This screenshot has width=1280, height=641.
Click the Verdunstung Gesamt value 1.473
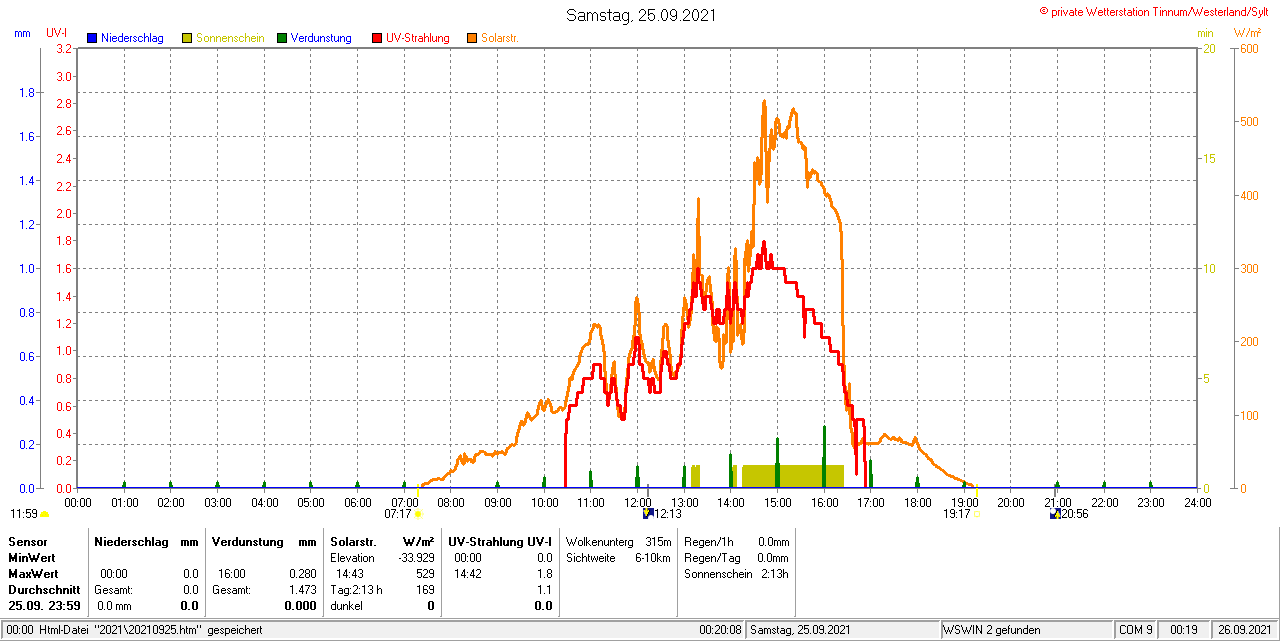[301, 590]
